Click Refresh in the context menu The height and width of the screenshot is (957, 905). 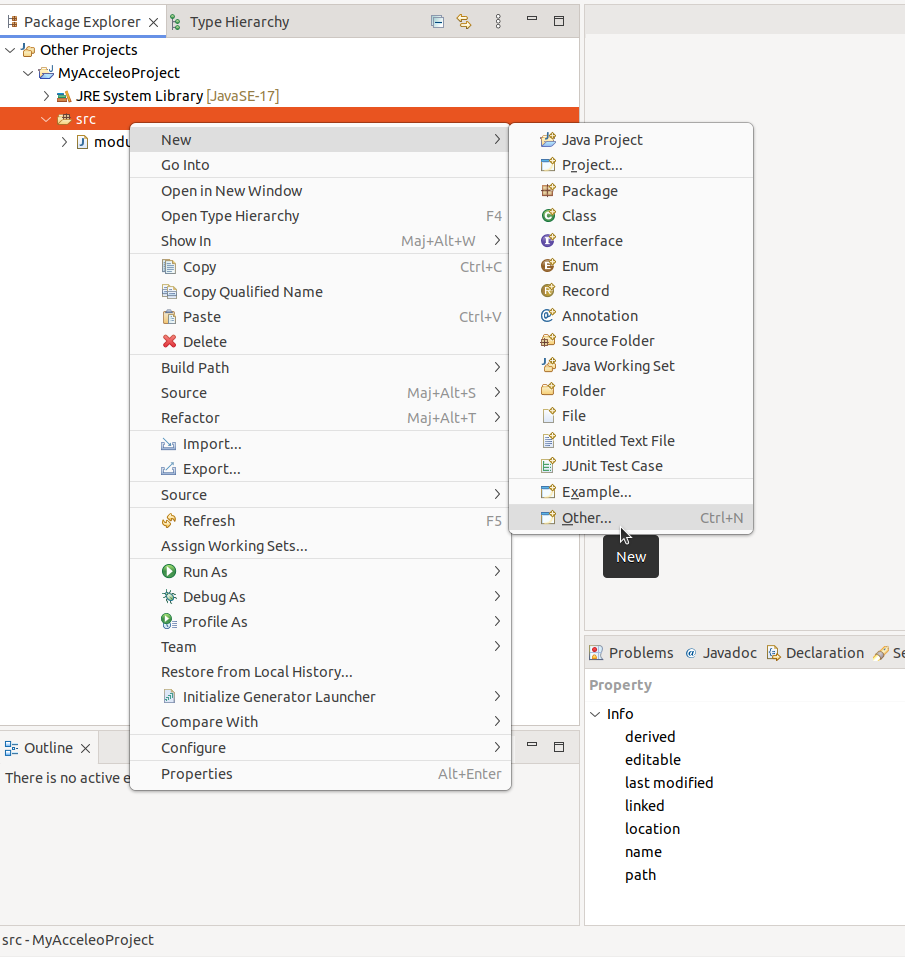[208, 521]
